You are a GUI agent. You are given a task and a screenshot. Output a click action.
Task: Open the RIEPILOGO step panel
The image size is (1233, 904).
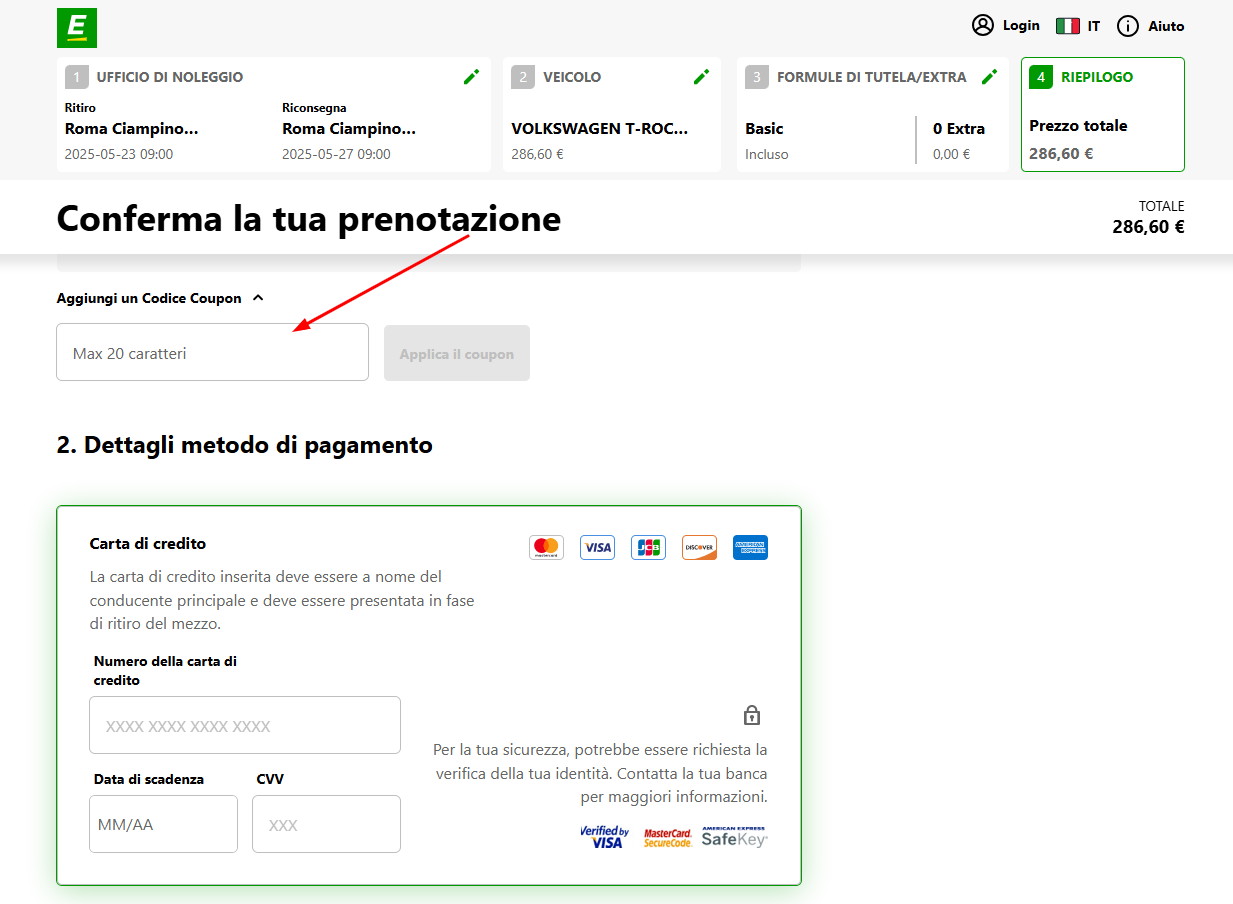click(1102, 114)
